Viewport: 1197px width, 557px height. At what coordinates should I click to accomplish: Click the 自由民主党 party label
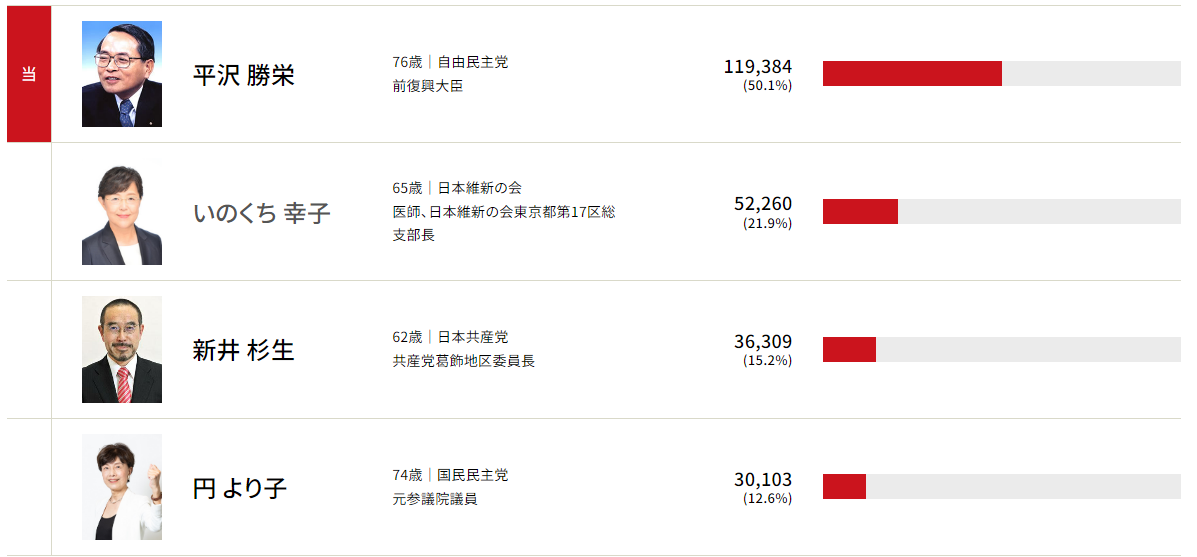click(473, 62)
